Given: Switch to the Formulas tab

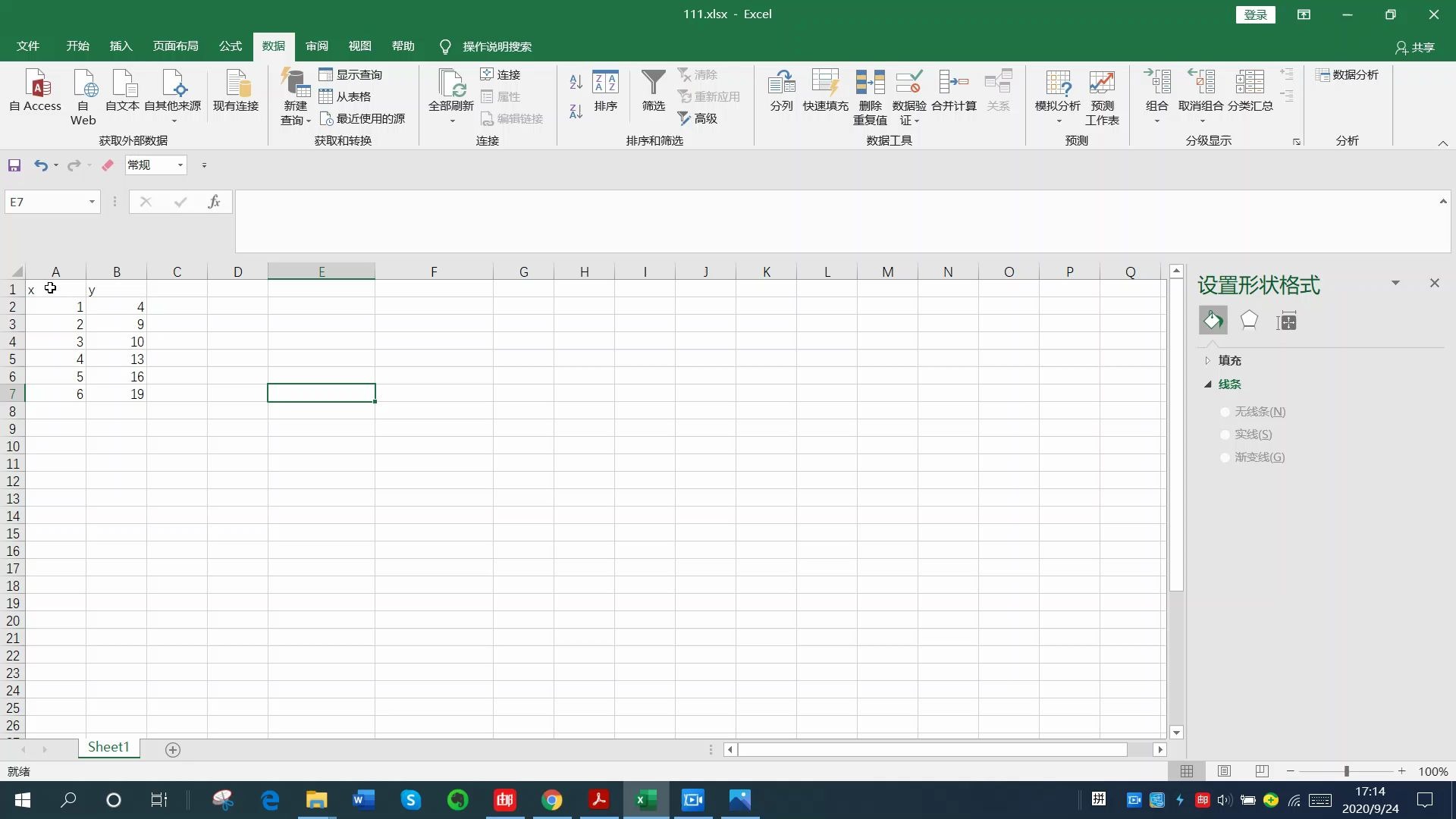Looking at the screenshot, I should click(x=230, y=46).
